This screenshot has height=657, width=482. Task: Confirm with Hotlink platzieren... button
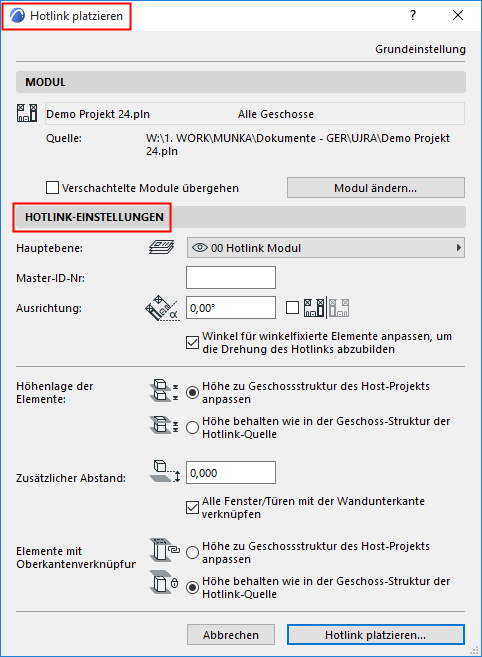tap(376, 635)
